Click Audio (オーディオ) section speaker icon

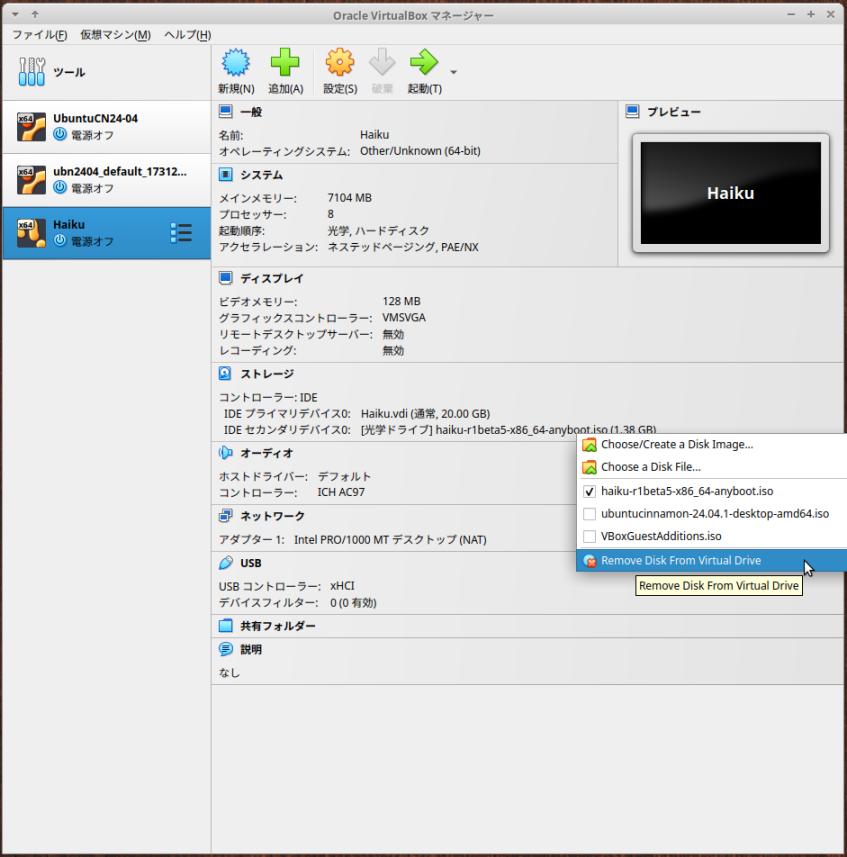tap(225, 453)
